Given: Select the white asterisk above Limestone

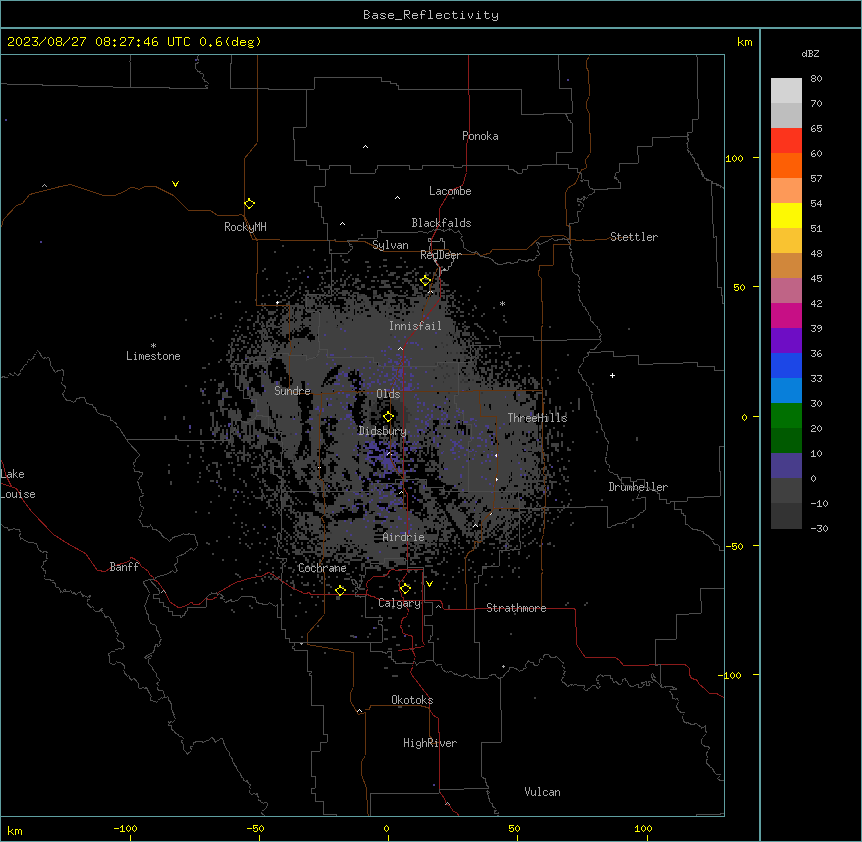Looking at the screenshot, I should pyautogui.click(x=153, y=346).
